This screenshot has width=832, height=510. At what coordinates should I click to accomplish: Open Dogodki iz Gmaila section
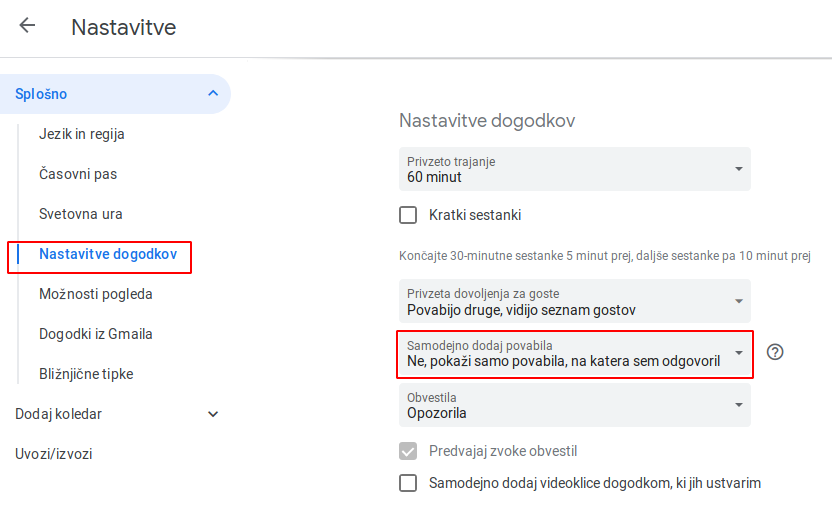click(x=96, y=334)
